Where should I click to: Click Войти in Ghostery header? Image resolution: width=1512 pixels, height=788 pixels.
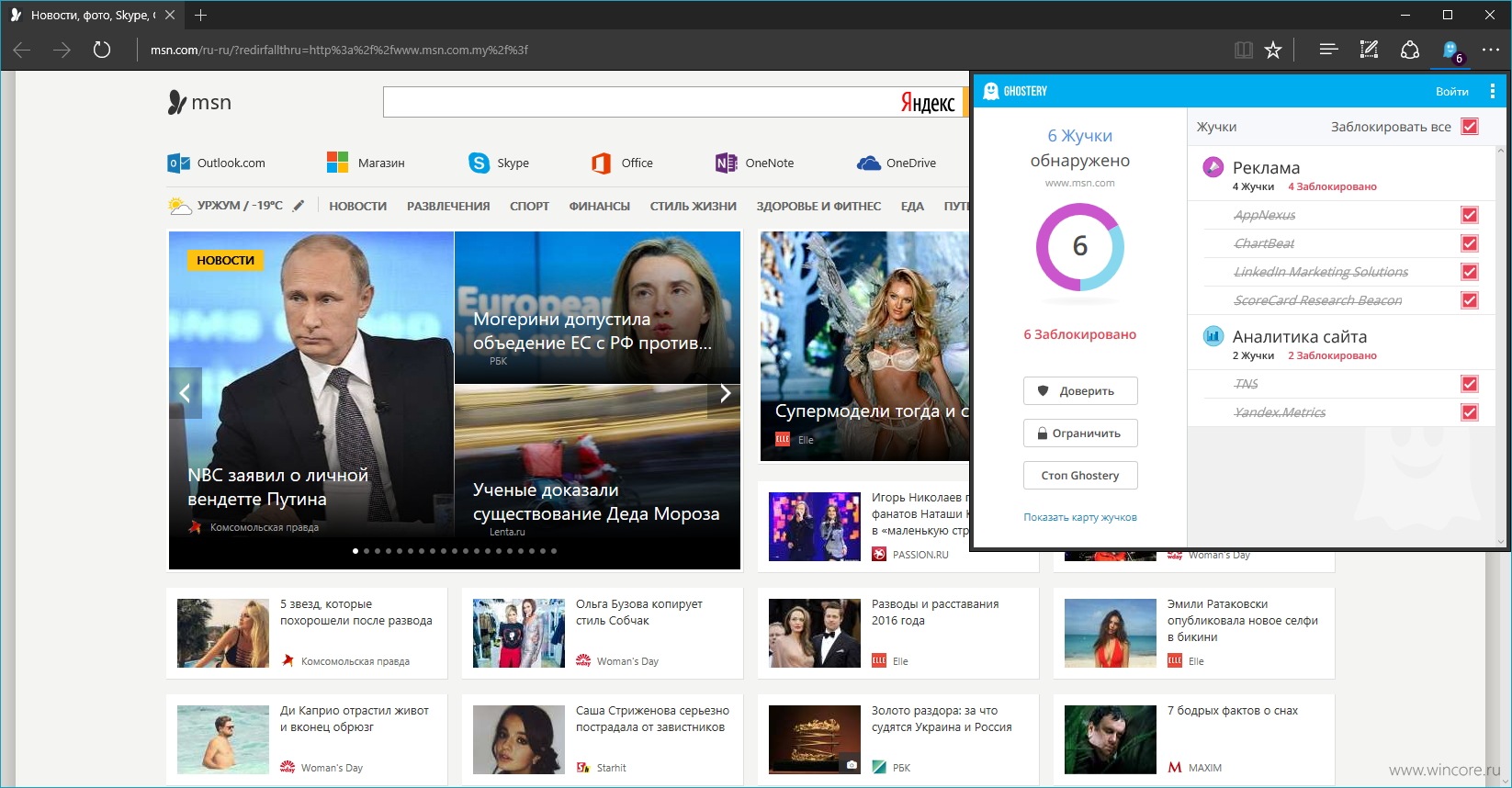(x=1451, y=91)
